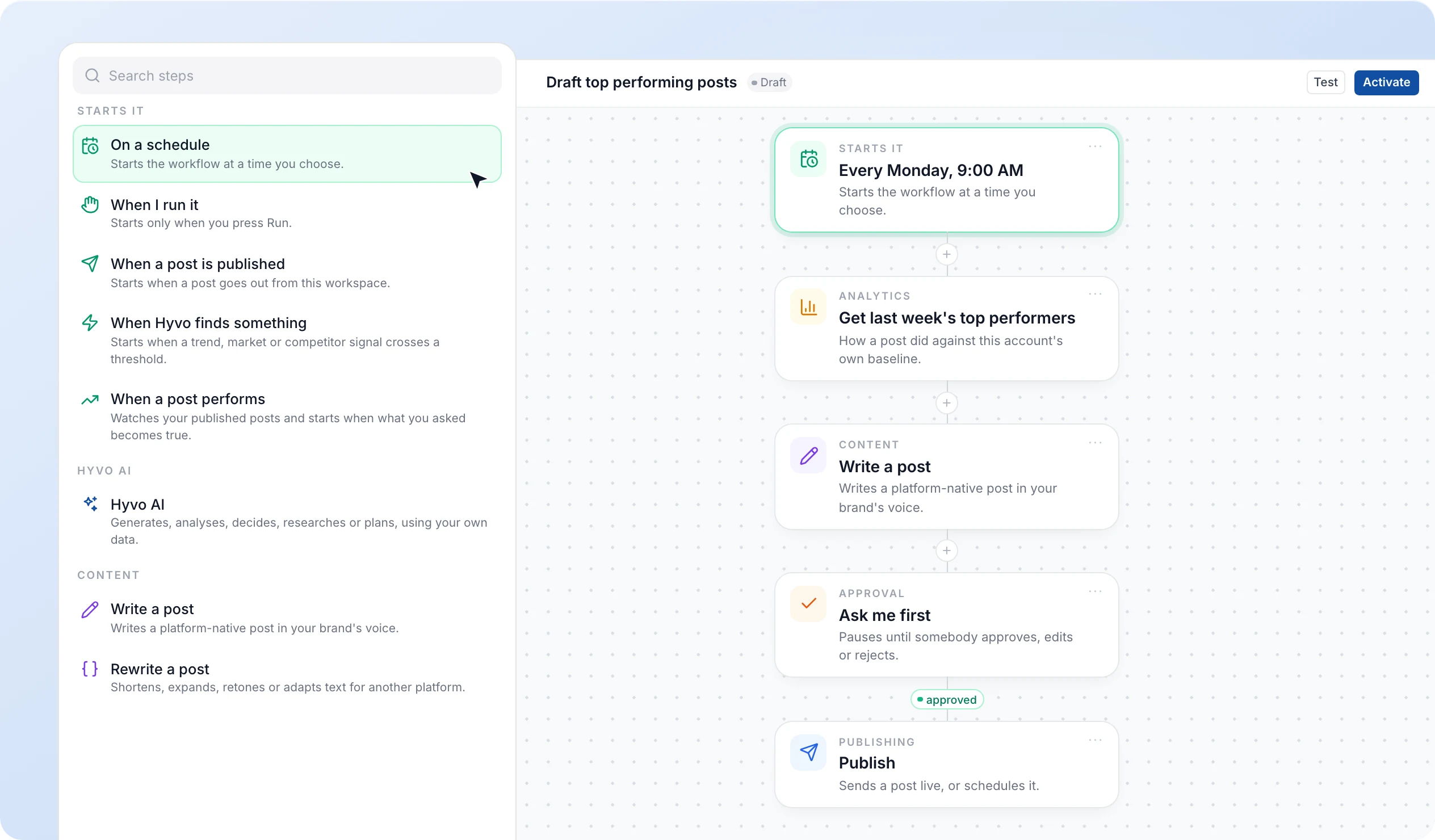The image size is (1435, 840).
Task: Open the Publish card title
Action: 867,763
